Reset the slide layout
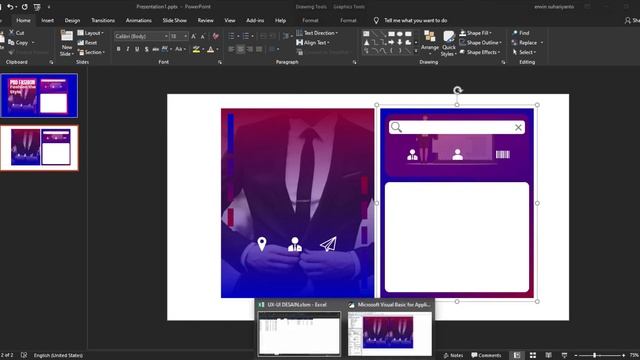 [87, 42]
